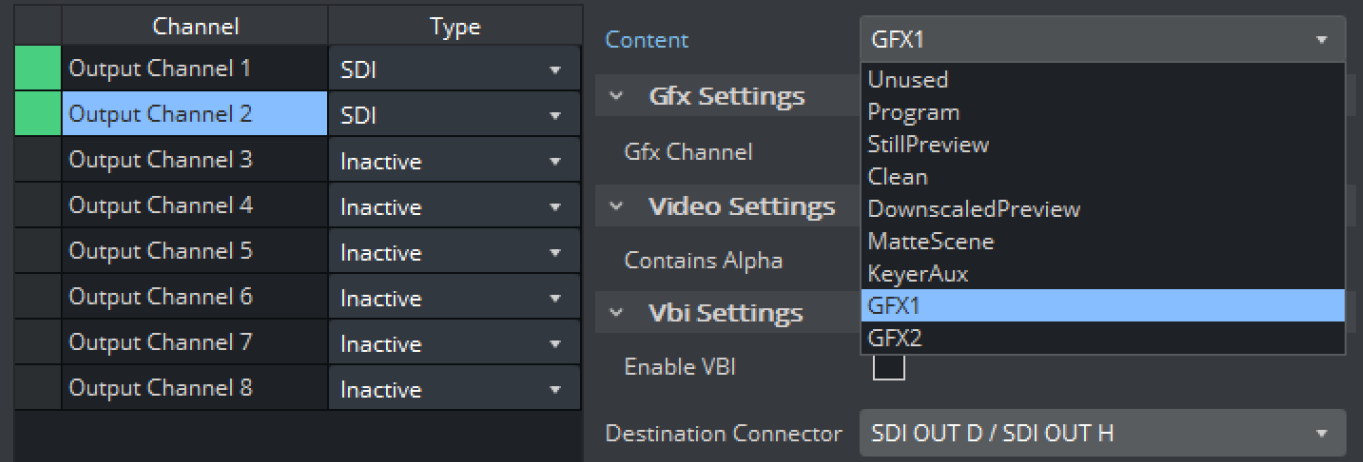Close the Content dropdown via its arrow
This screenshot has height=462, width=1363.
click(x=1322, y=40)
